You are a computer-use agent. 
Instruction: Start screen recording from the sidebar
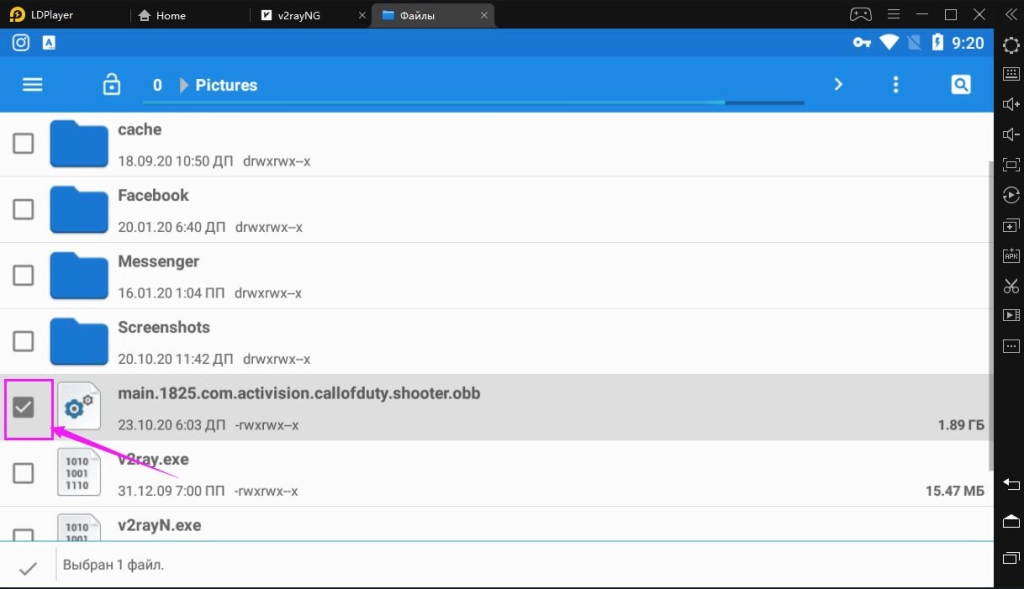(x=1010, y=315)
